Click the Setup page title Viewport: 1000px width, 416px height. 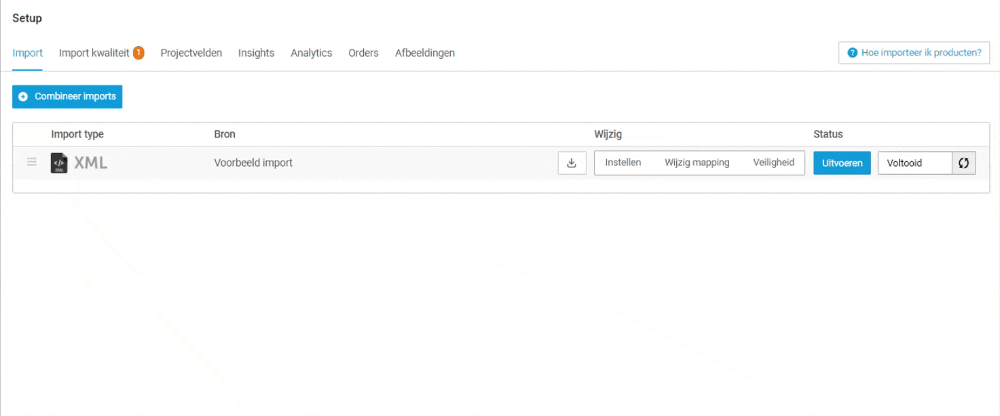(x=27, y=19)
